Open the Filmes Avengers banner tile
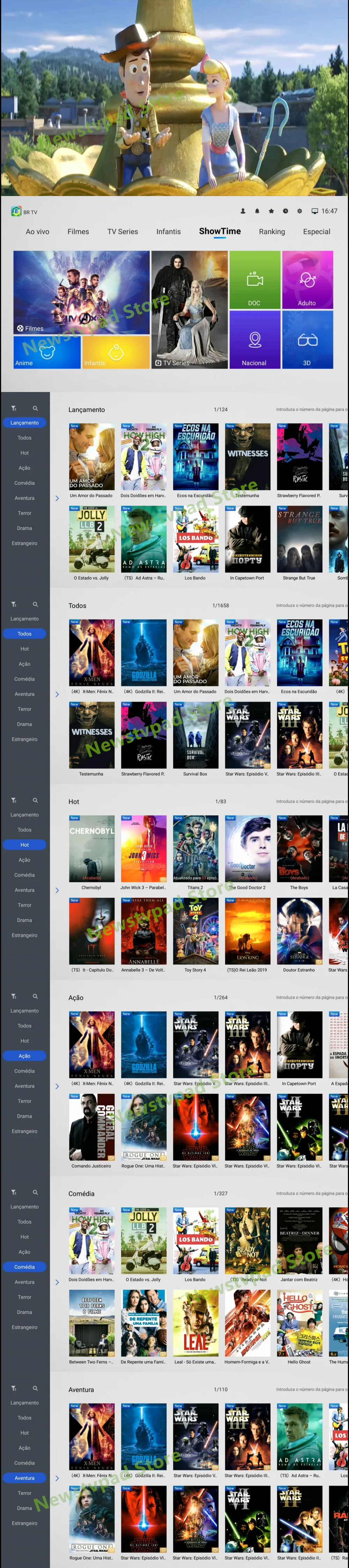 click(x=82, y=293)
